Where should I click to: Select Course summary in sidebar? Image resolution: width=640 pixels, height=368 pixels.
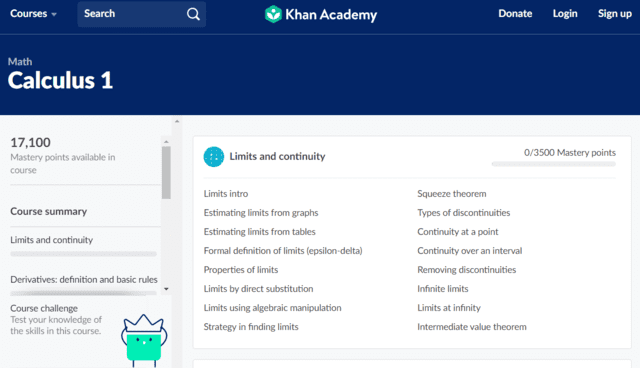click(49, 211)
